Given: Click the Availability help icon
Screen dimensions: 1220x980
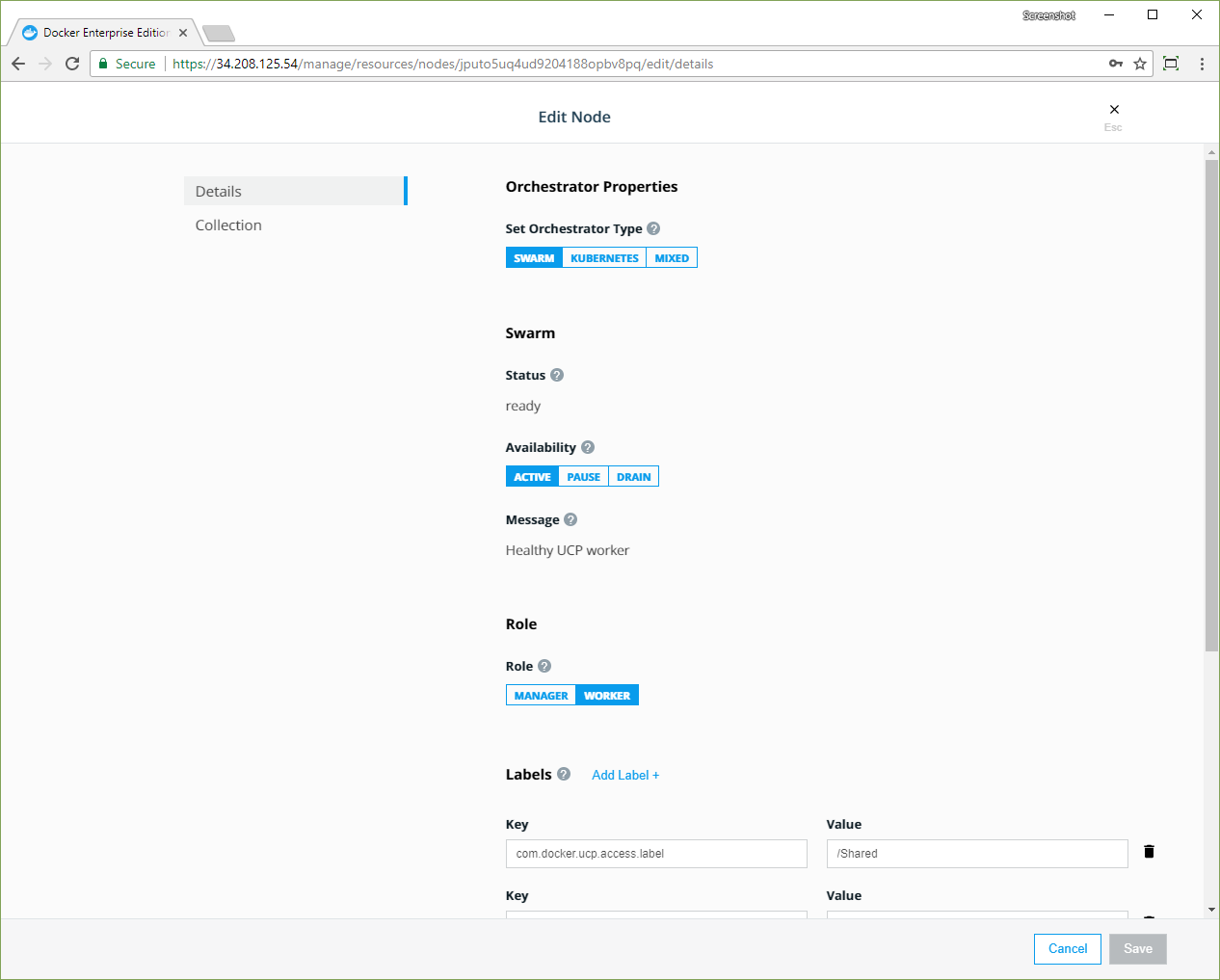Looking at the screenshot, I should pos(588,447).
